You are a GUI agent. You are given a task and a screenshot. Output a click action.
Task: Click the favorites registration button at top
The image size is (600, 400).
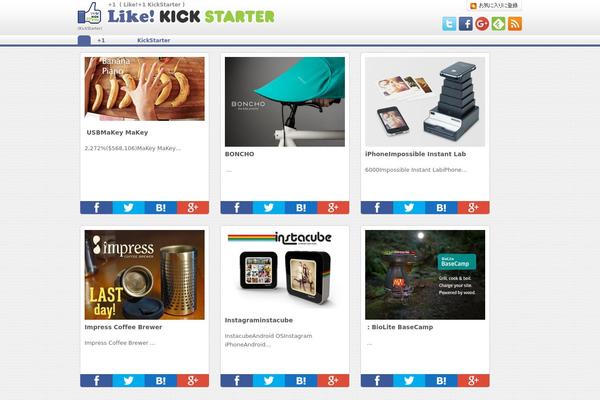494,5
